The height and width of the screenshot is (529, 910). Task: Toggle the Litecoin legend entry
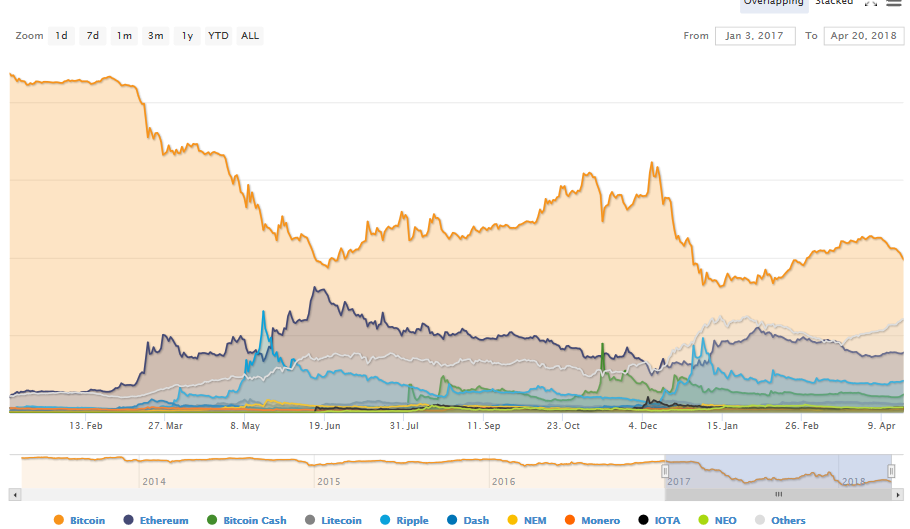pyautogui.click(x=334, y=520)
